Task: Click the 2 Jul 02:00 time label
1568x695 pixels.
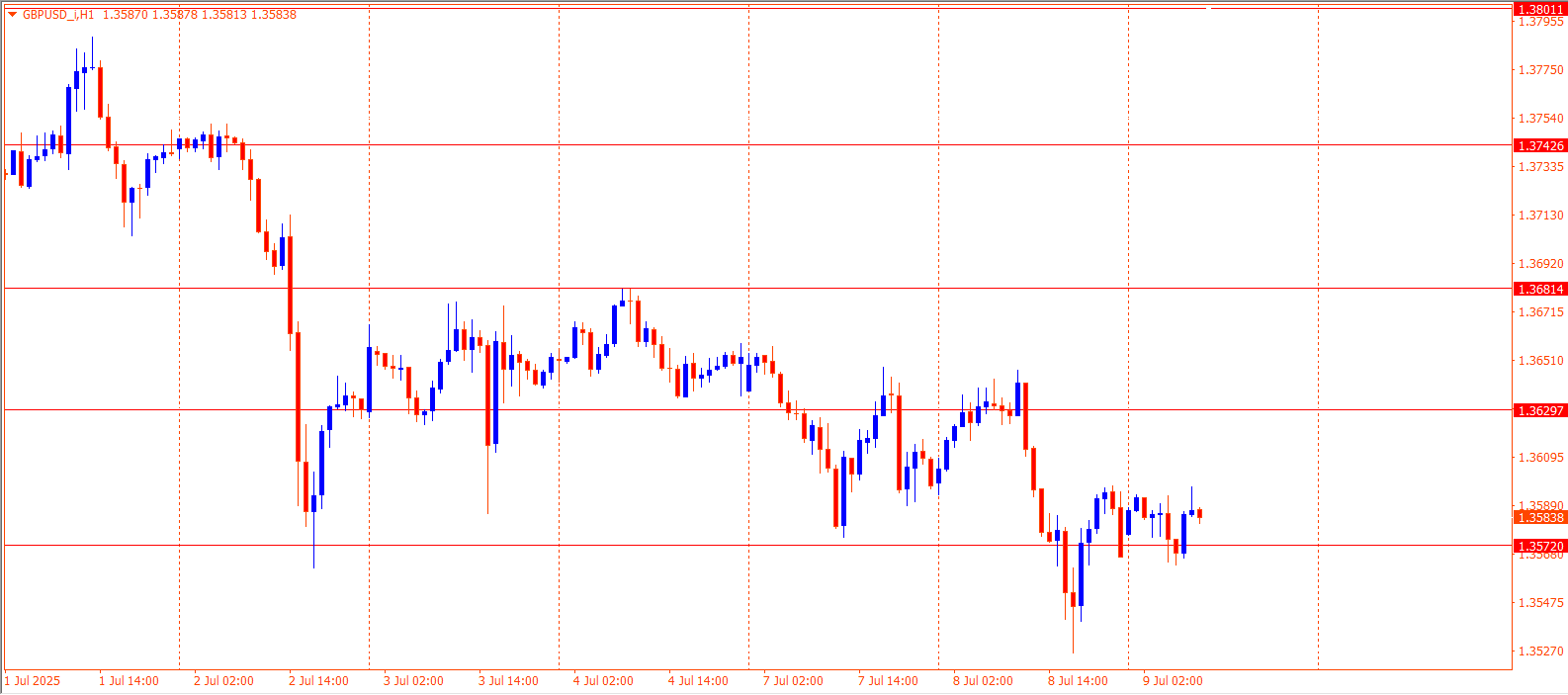Action: 223,681
